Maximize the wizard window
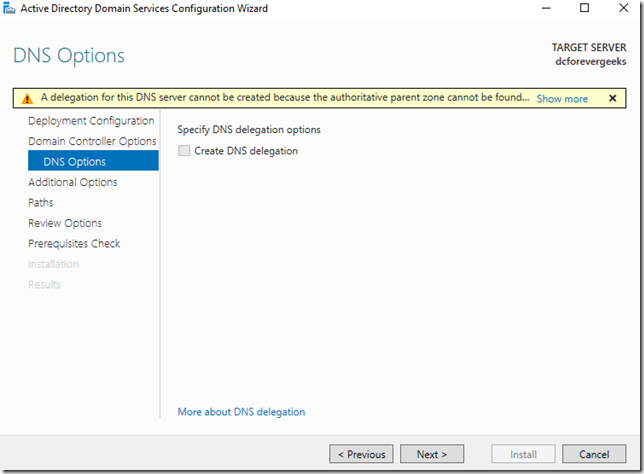Viewport: 644px width, 474px height. click(x=584, y=9)
